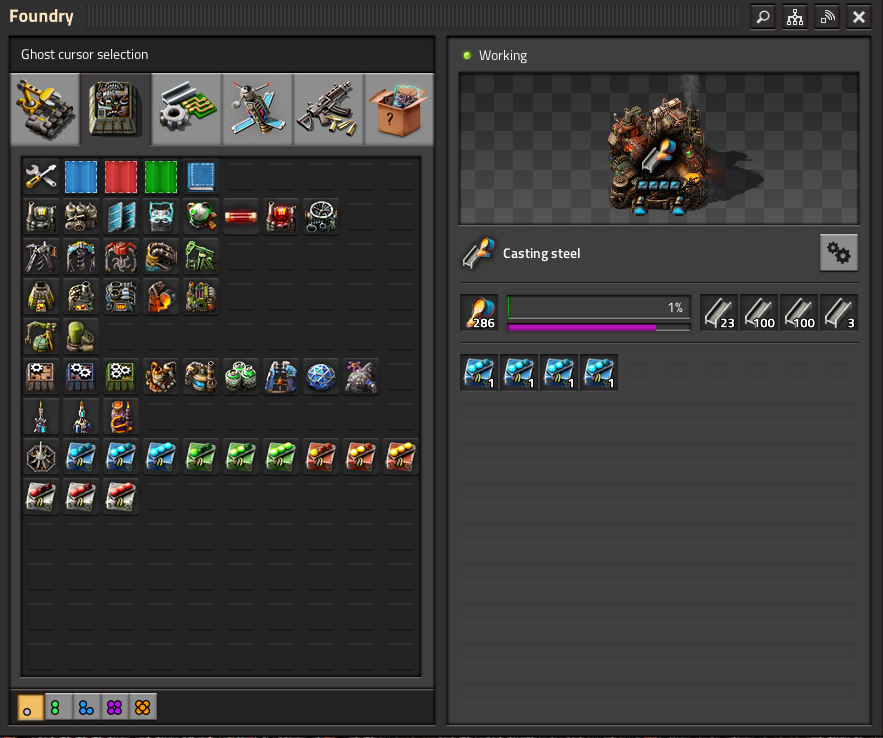Choose the boiler ghost item
This screenshot has height=738, width=883.
pos(41,217)
